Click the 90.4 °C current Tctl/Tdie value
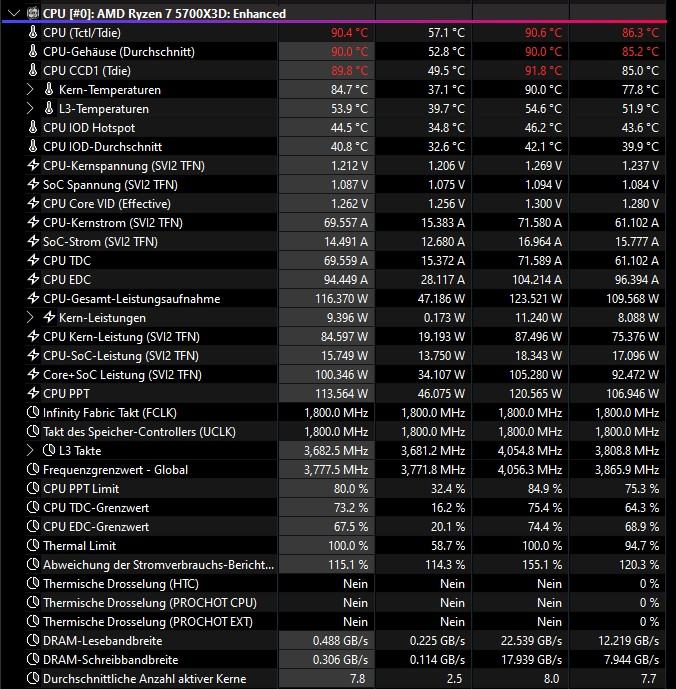Viewport: 676px width, 689px height. (x=349, y=33)
